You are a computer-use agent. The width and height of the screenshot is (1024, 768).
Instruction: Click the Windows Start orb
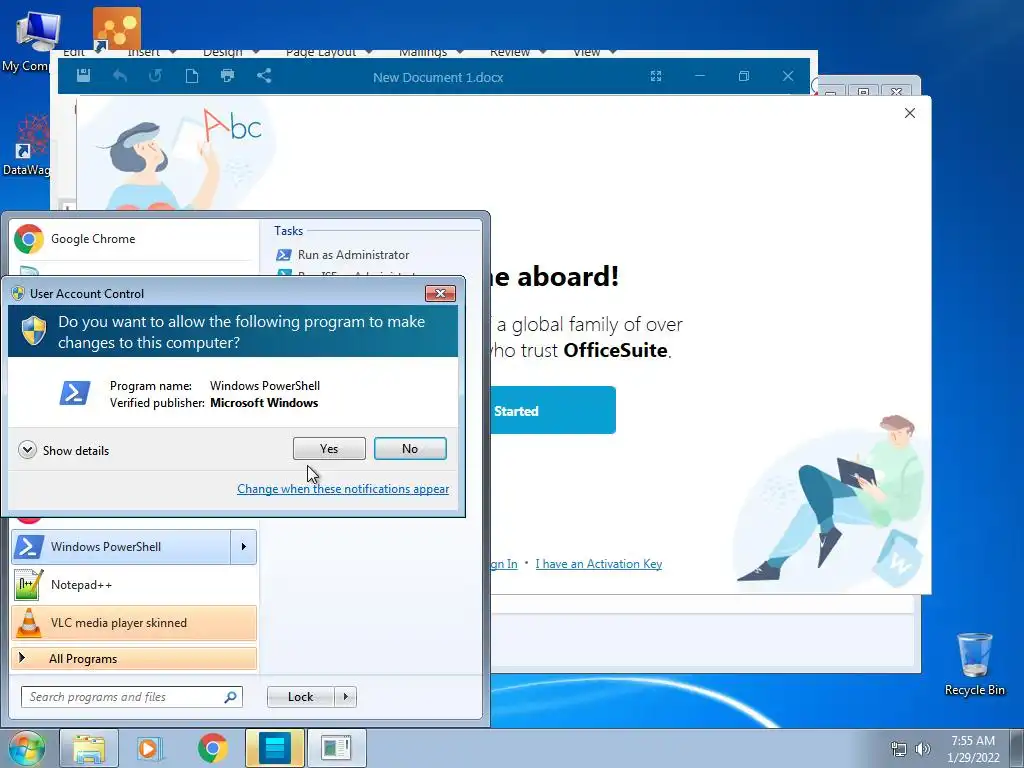click(x=26, y=748)
